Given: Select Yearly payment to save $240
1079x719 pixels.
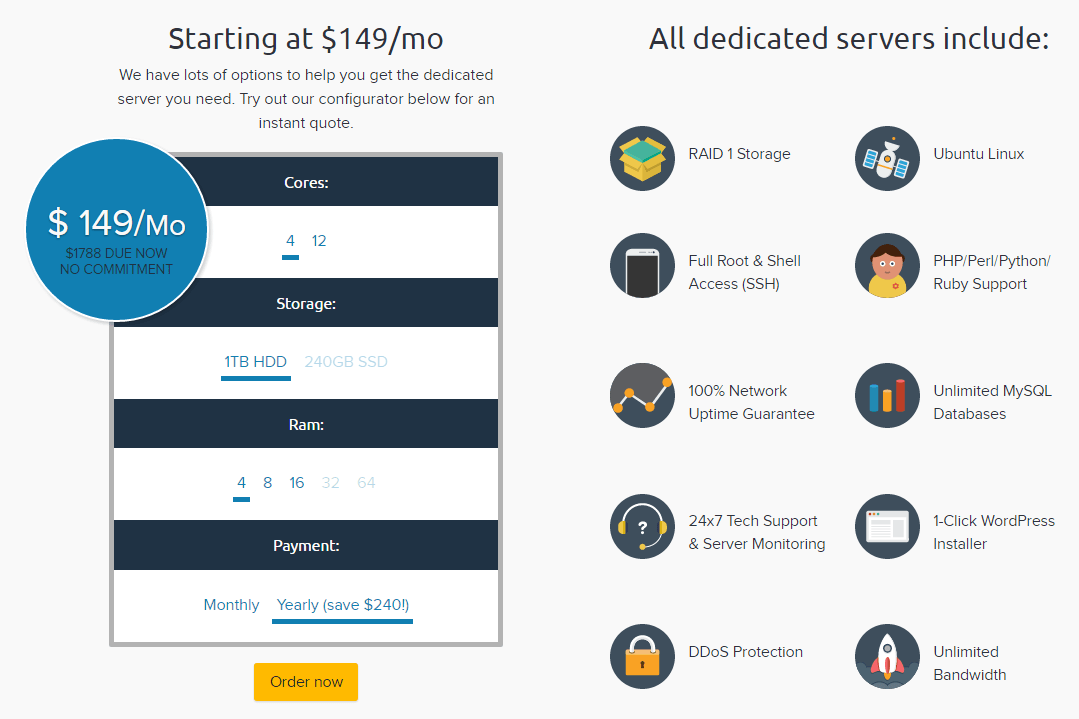Looking at the screenshot, I should pos(342,604).
